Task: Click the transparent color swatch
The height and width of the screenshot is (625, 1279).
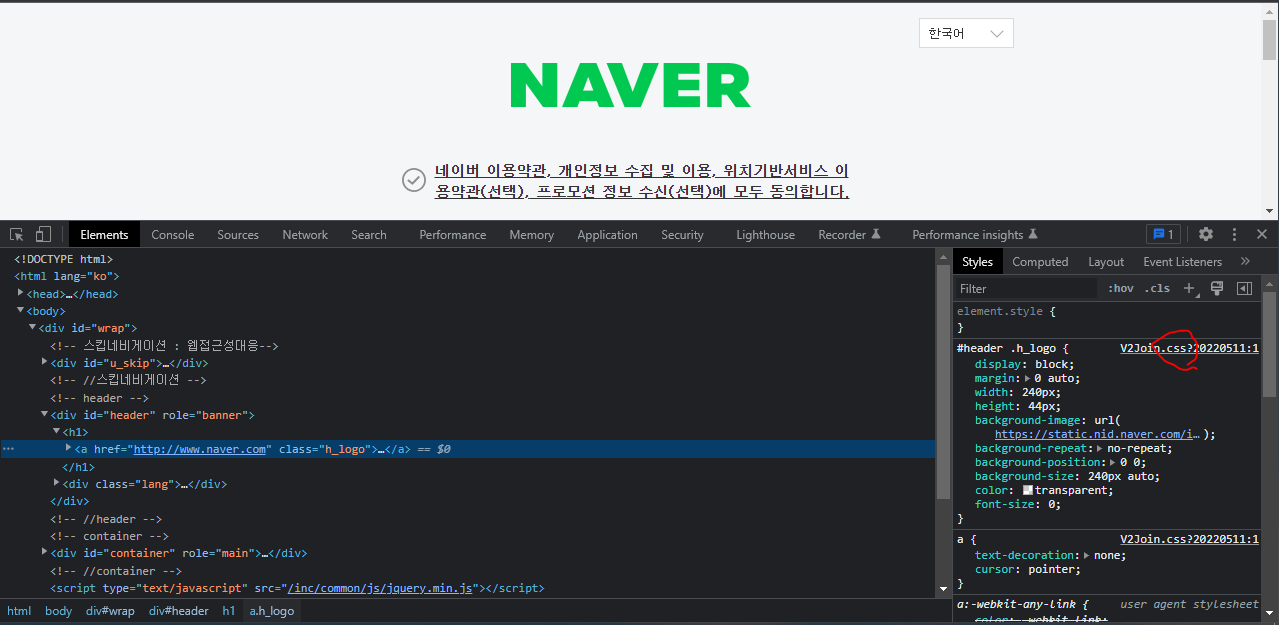Action: (x=1028, y=490)
